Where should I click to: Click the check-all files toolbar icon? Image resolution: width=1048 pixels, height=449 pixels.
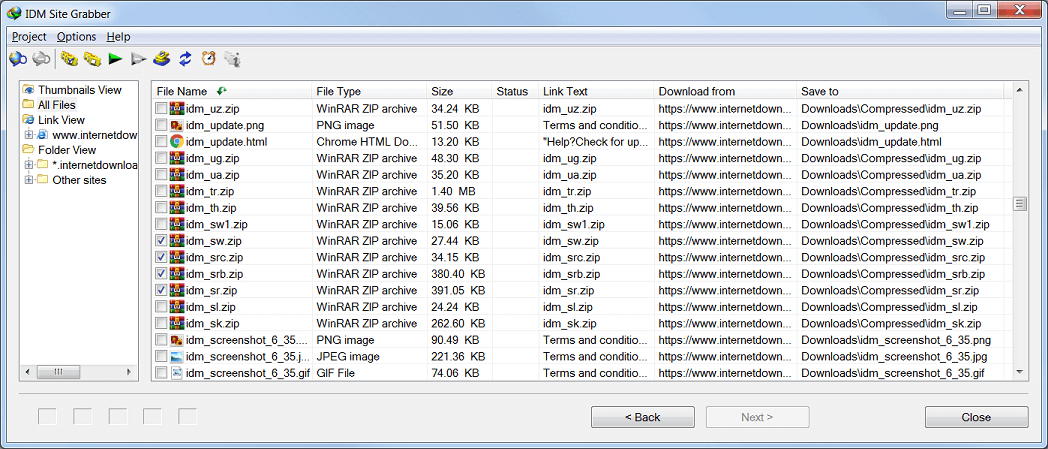tap(69, 60)
